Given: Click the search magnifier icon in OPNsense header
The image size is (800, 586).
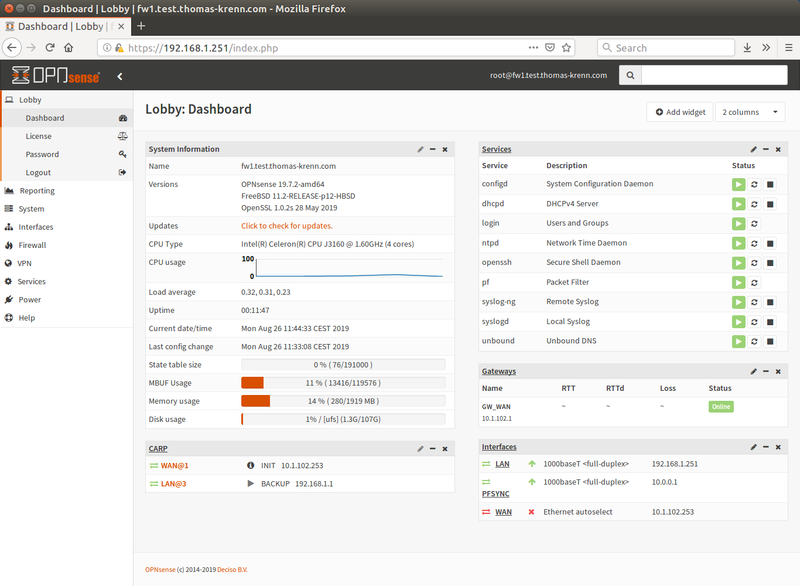Looking at the screenshot, I should point(631,75).
